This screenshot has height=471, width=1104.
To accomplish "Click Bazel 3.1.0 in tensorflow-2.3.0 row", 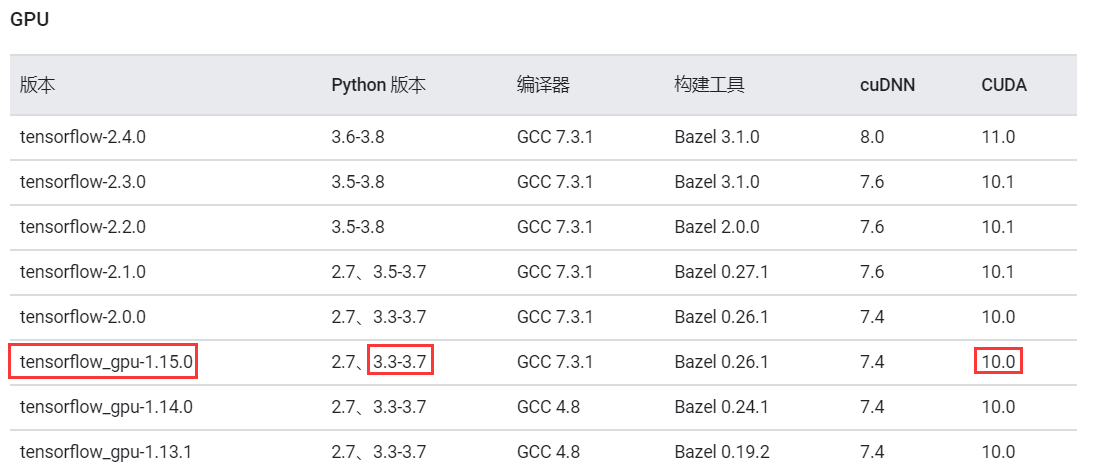I will (717, 182).
